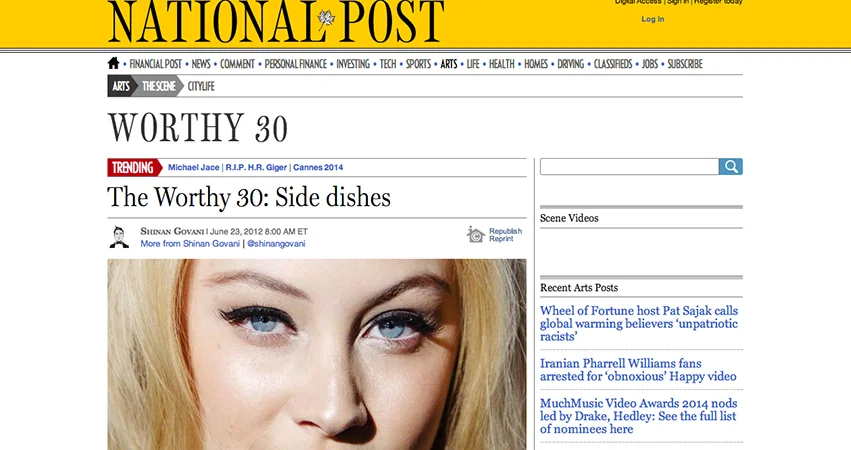The height and width of the screenshot is (450, 851).
Task: Open the News section
Action: (201, 64)
